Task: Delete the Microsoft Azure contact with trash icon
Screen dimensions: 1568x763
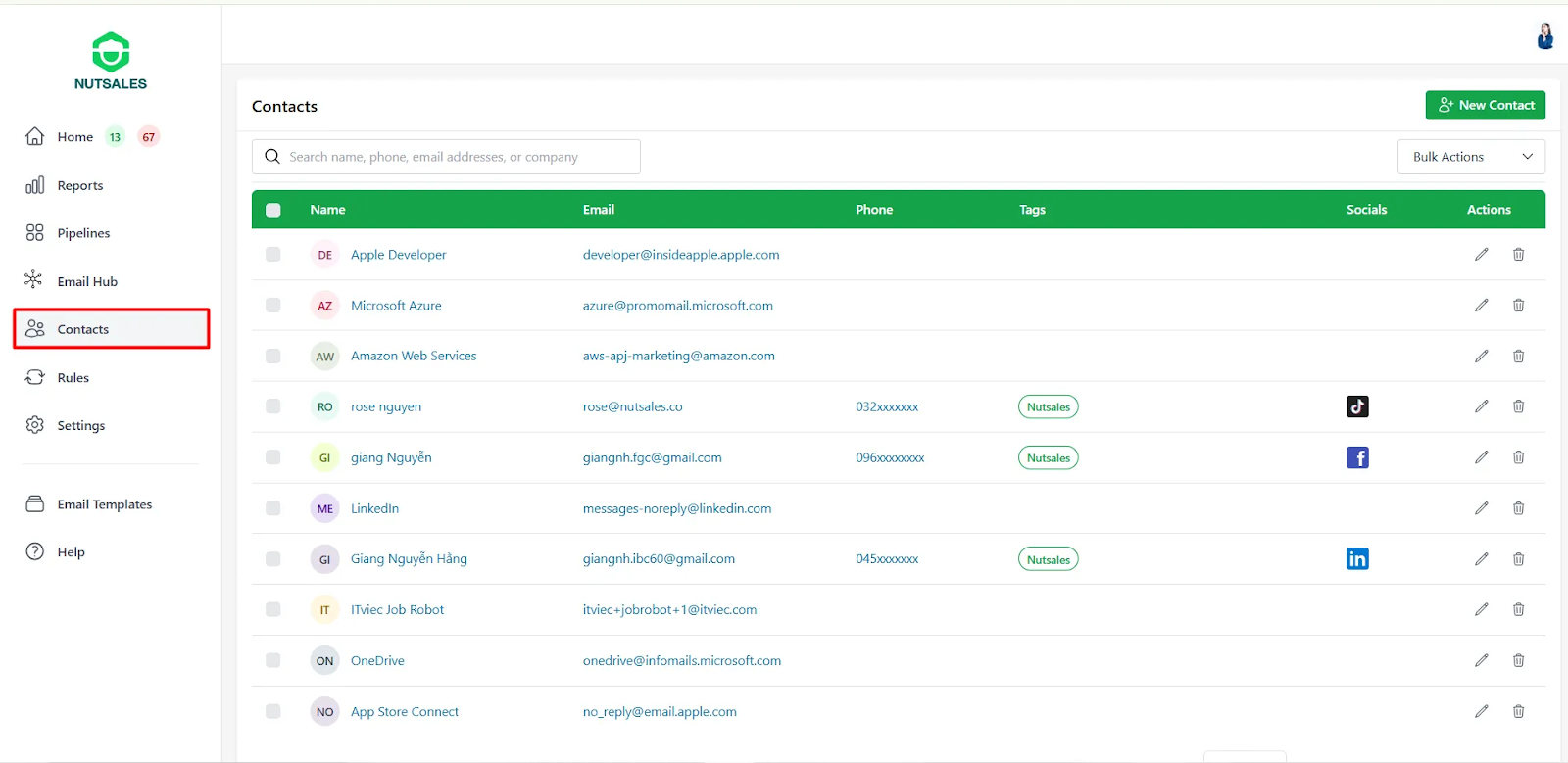Action: click(x=1518, y=306)
